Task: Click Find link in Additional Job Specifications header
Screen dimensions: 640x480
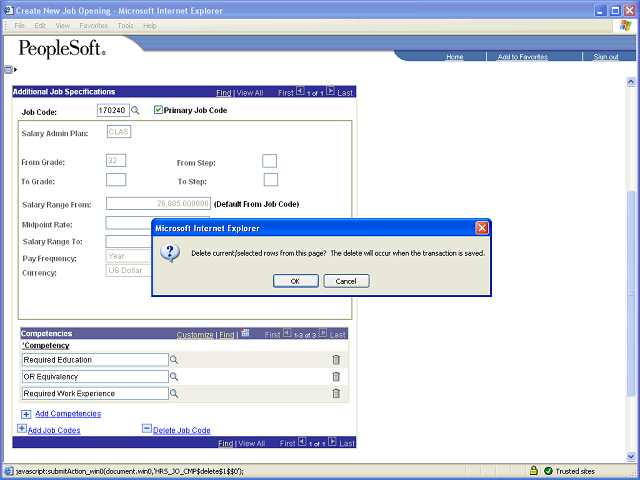Action: (224, 93)
